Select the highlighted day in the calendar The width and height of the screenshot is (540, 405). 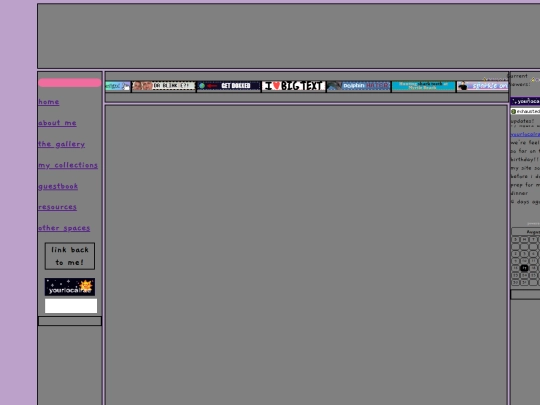pos(524,268)
